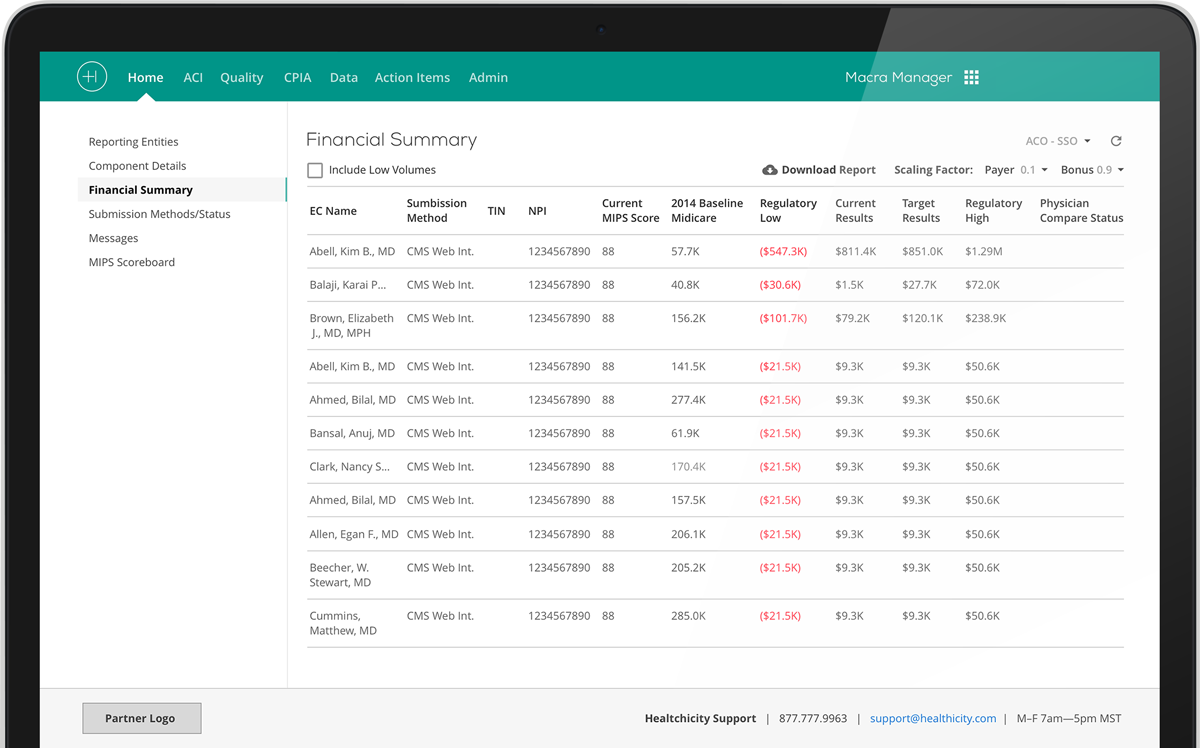1200x748 pixels.
Task: Open Reporting Entities in the sidebar
Action: (133, 142)
